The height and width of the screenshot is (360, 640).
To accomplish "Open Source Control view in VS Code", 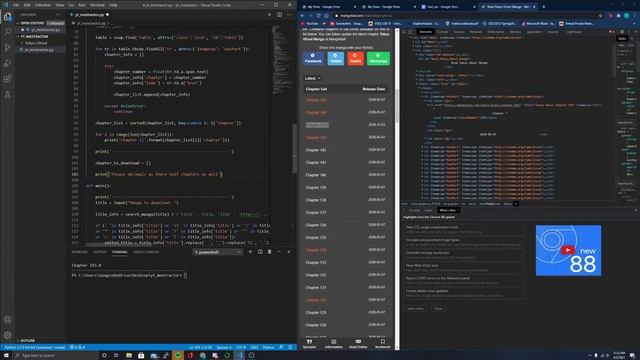I will [x=7, y=48].
